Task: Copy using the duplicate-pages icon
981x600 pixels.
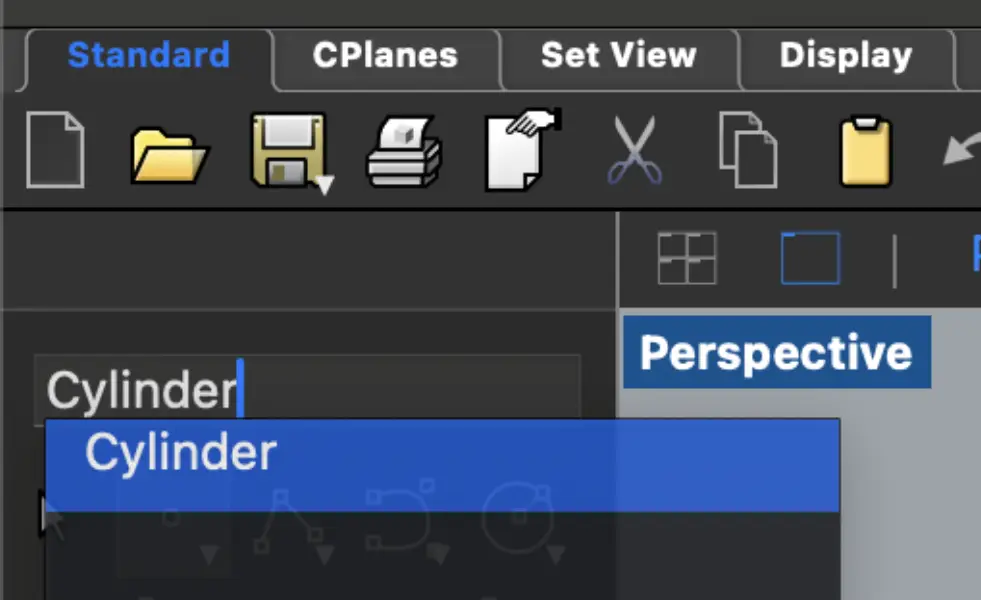Action: coord(748,150)
